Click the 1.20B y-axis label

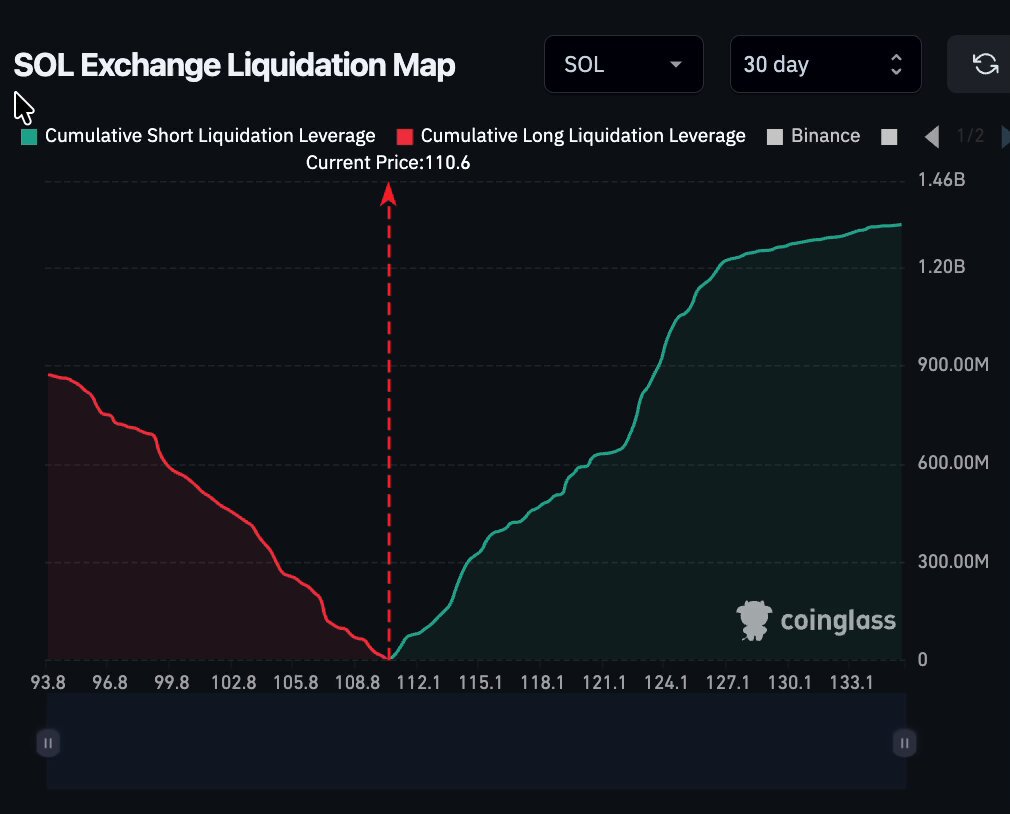coord(941,267)
